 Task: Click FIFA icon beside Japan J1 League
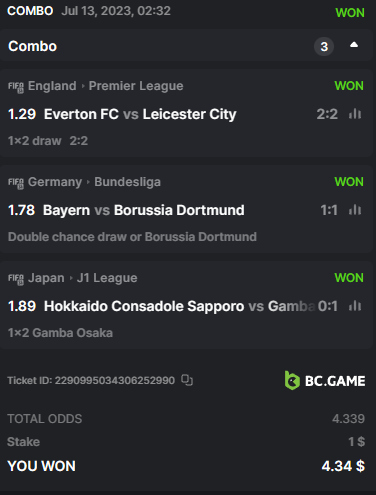[x=16, y=279]
